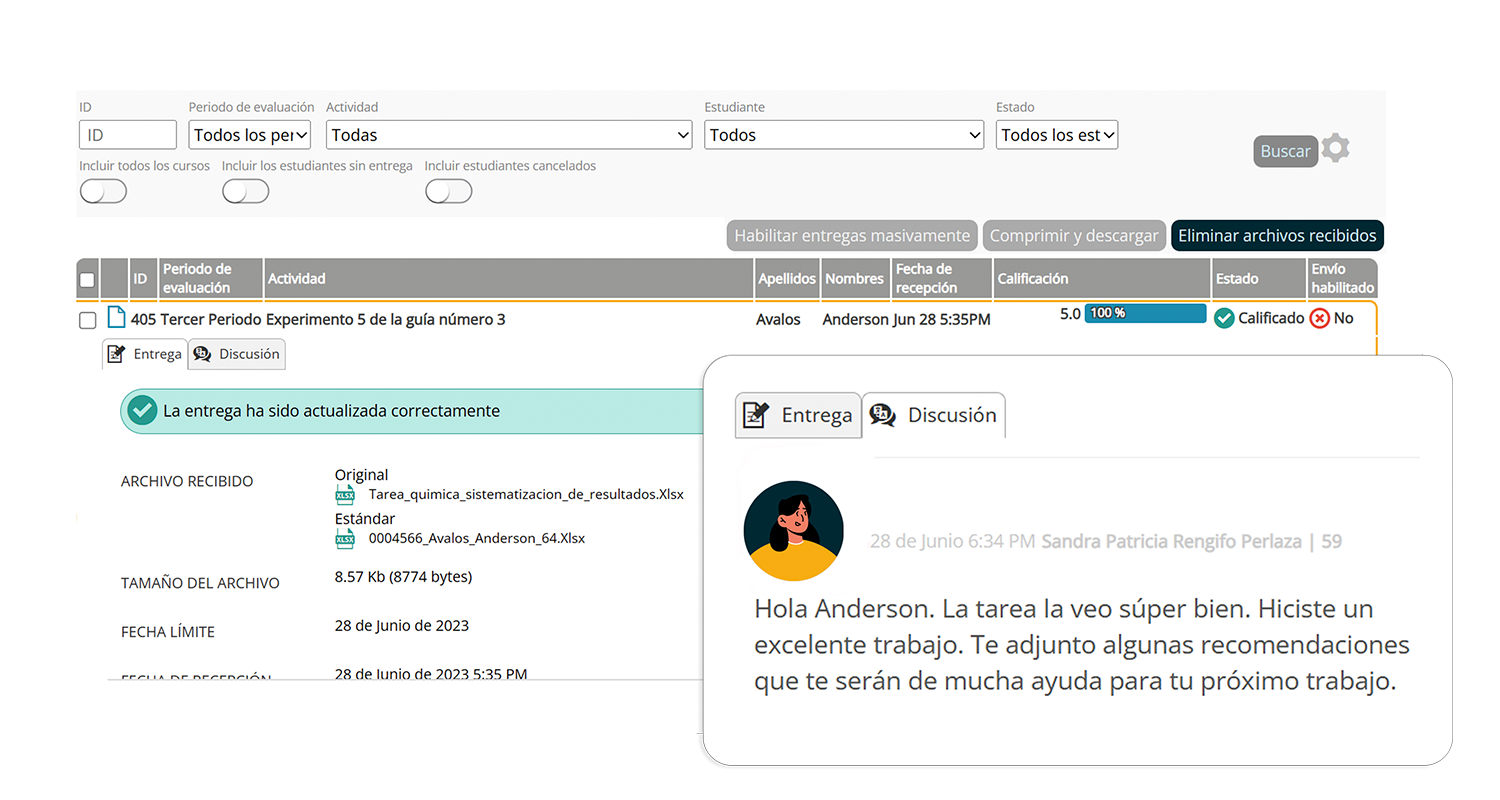The width and height of the screenshot is (1500, 800).
Task: Click the Buscar button
Action: pos(1285,151)
